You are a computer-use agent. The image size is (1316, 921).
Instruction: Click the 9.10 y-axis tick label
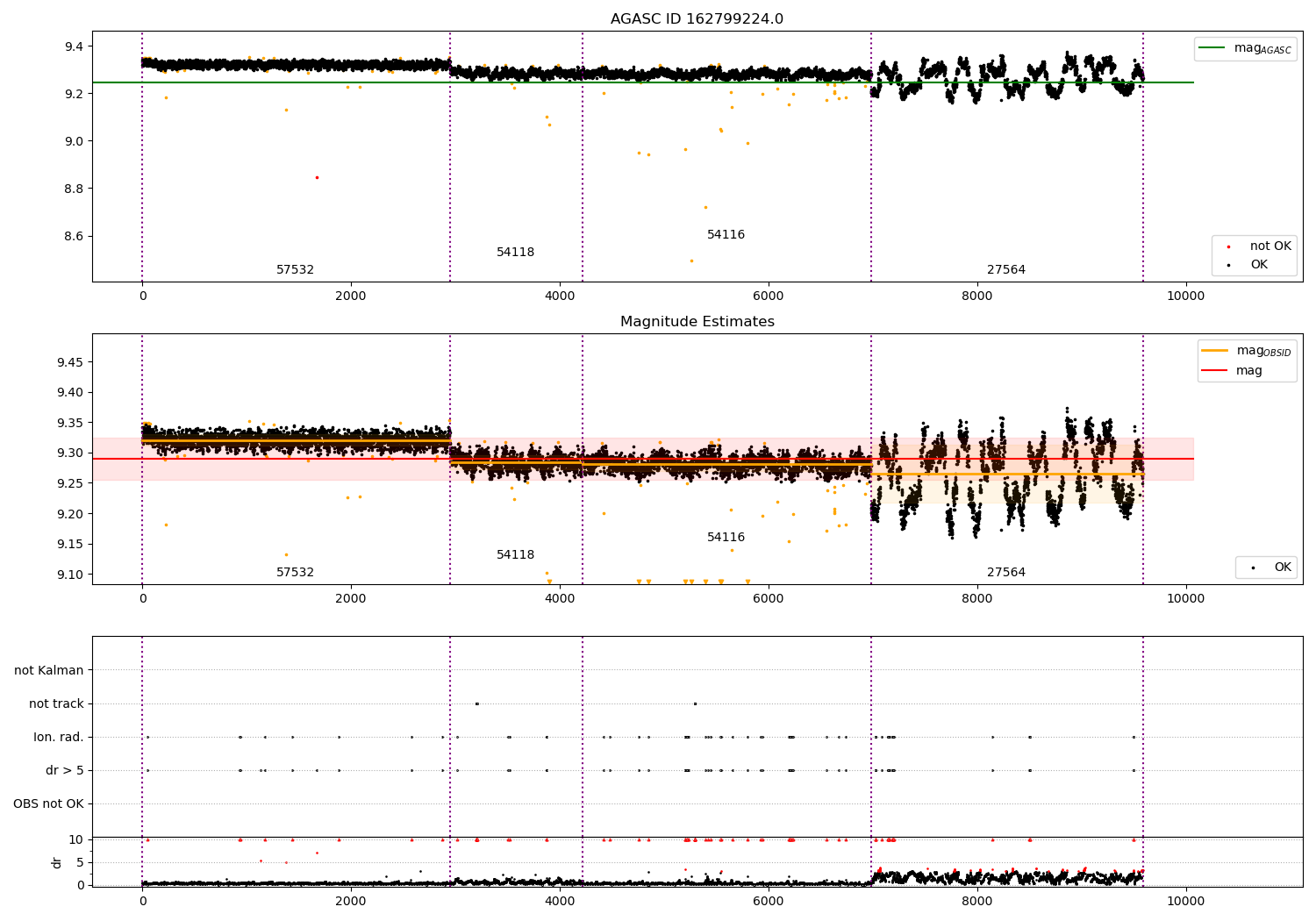tap(69, 575)
